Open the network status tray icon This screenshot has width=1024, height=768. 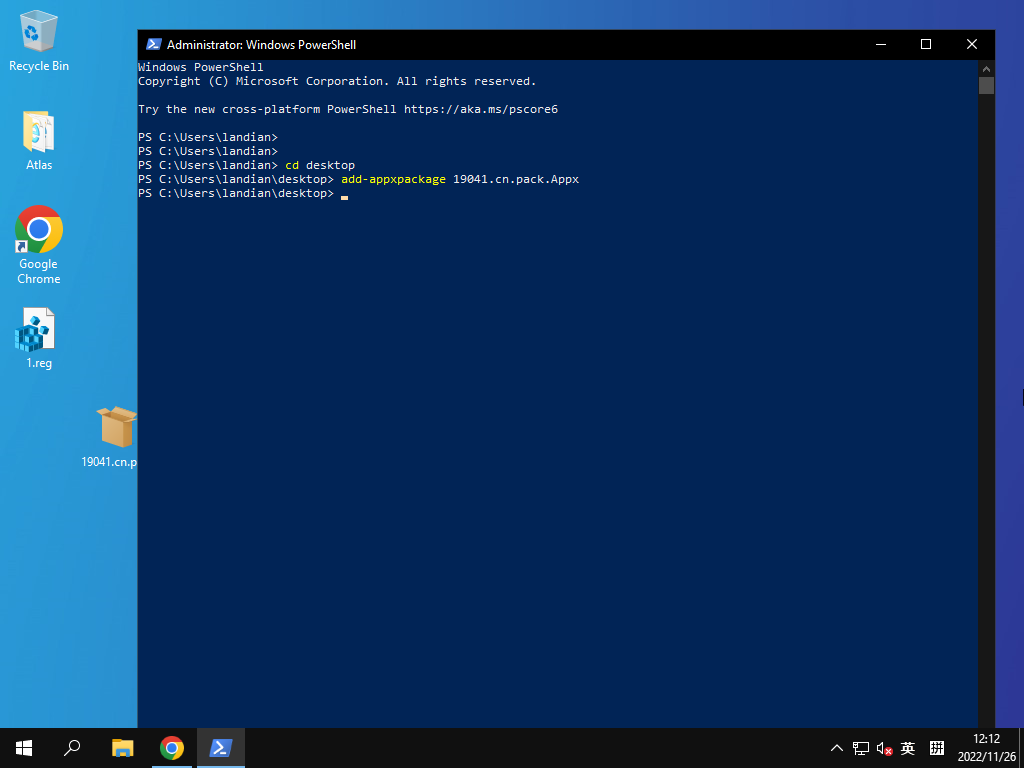pyautogui.click(x=860, y=748)
